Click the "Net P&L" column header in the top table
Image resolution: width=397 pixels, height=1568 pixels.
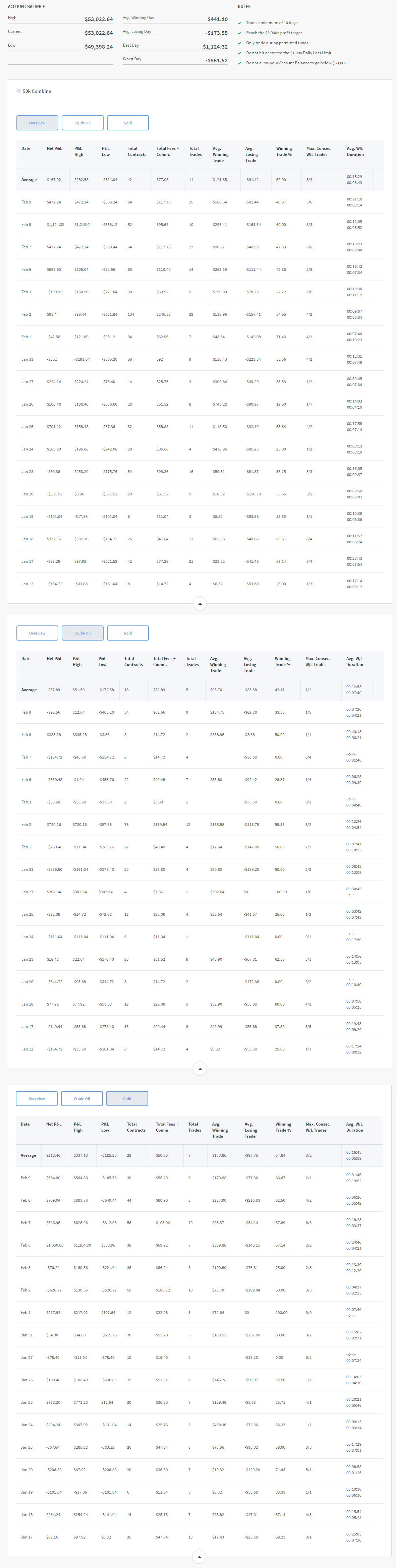tap(54, 148)
